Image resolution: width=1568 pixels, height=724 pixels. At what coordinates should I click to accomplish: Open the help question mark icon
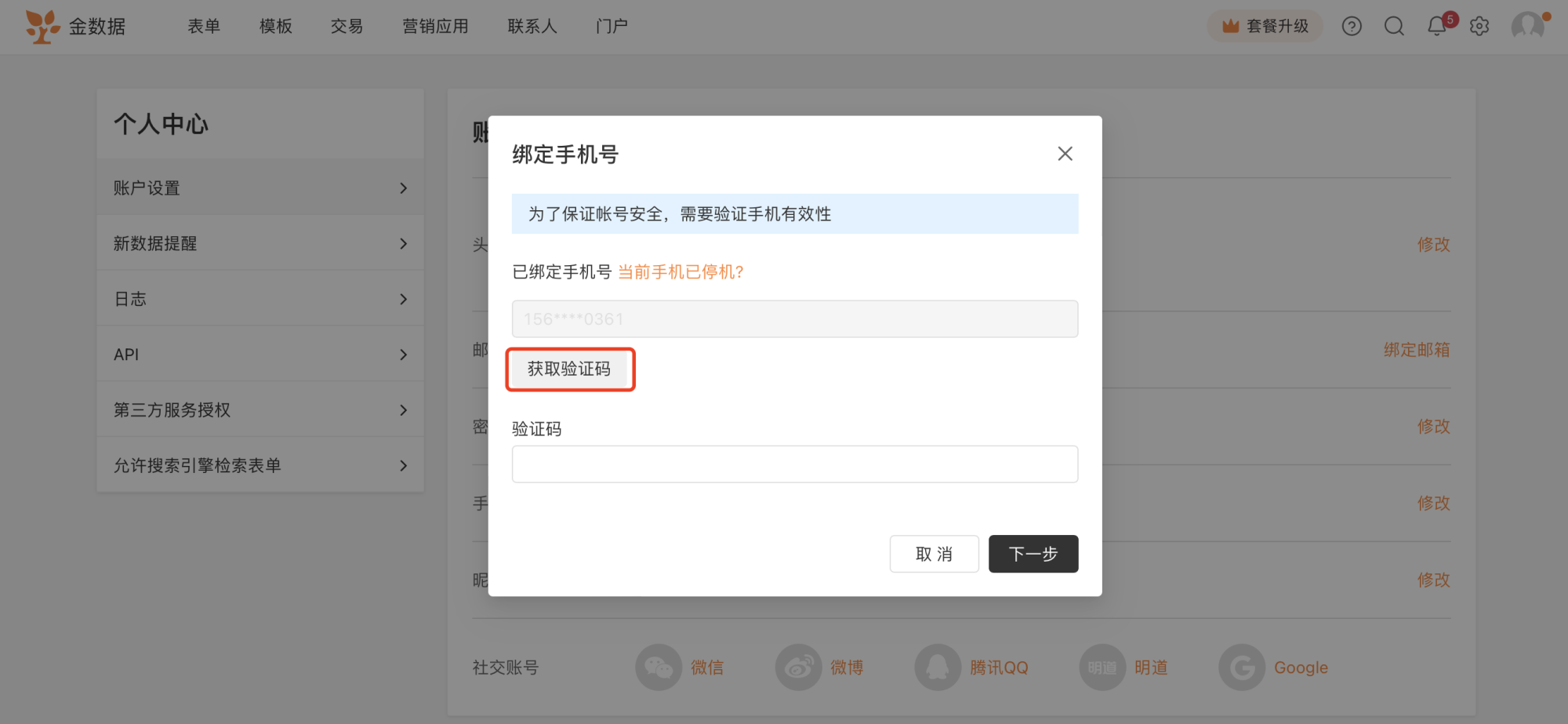(x=1352, y=27)
